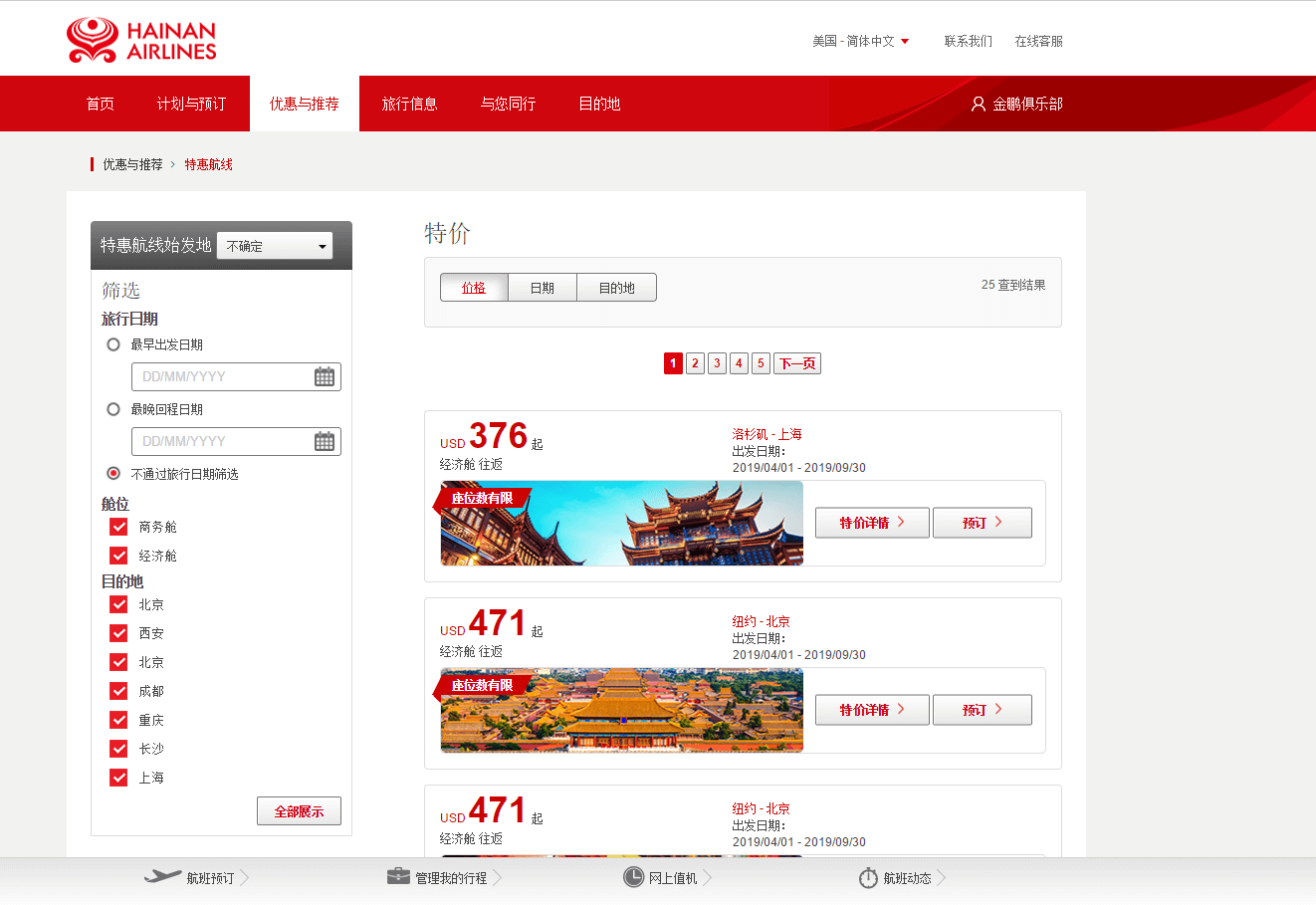The width and height of the screenshot is (1316, 905).
Task: Click current page 1 indicator
Action: click(673, 363)
